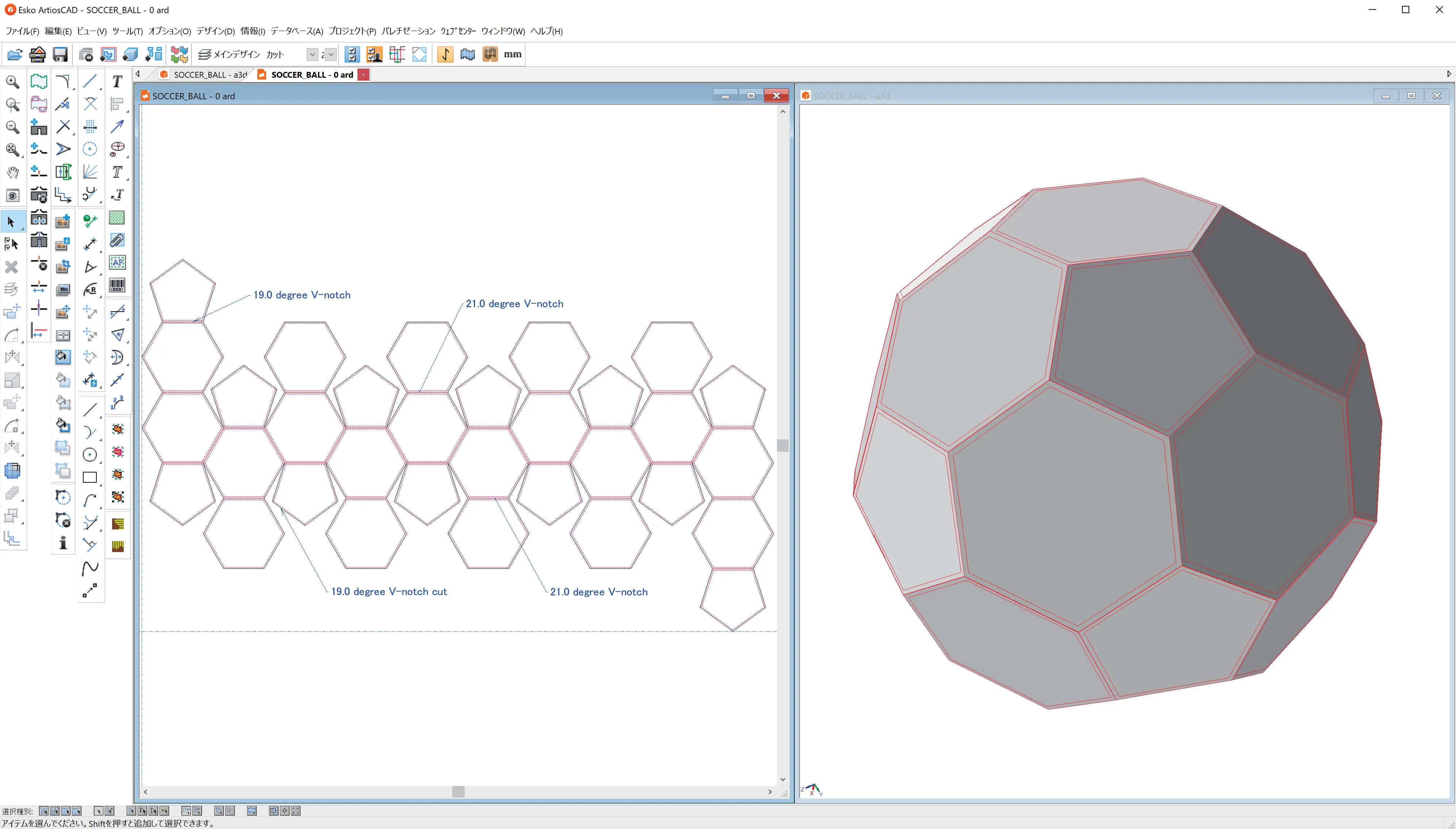The width and height of the screenshot is (1456, 829).
Task: Click the Save floppy disk icon
Action: 60,55
